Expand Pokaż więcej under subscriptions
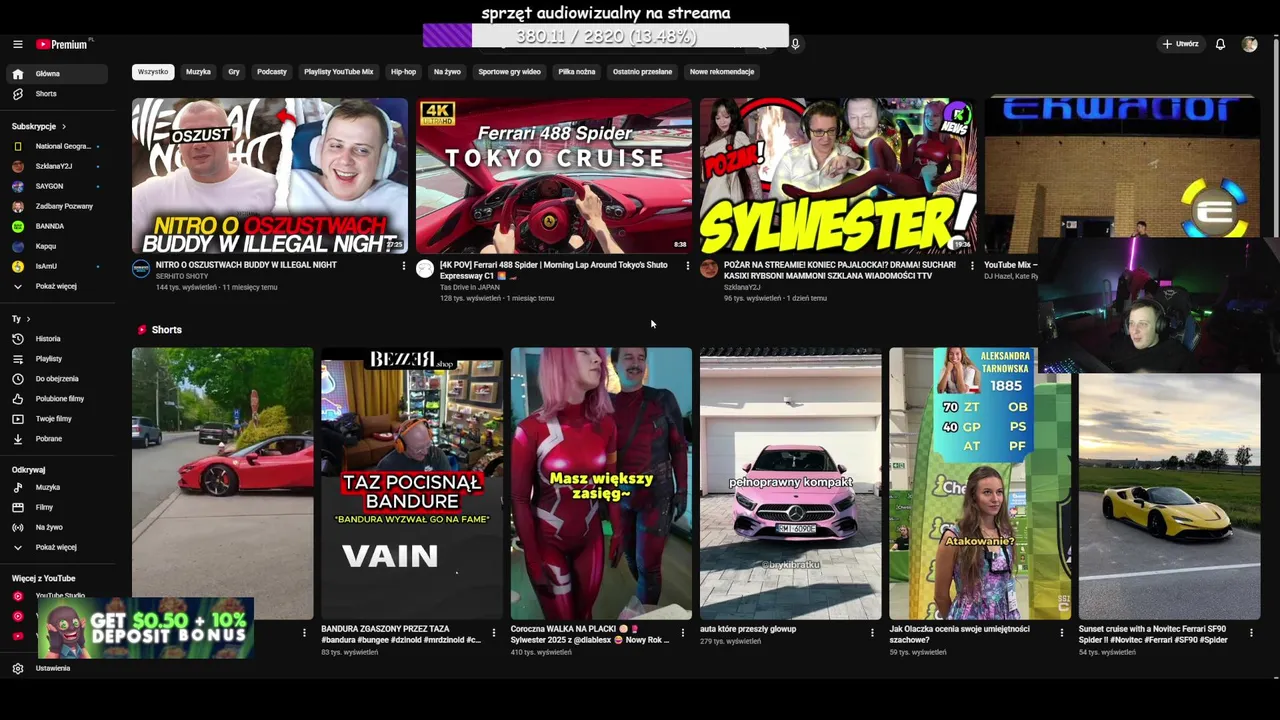Image resolution: width=1280 pixels, height=720 pixels. 58,286
